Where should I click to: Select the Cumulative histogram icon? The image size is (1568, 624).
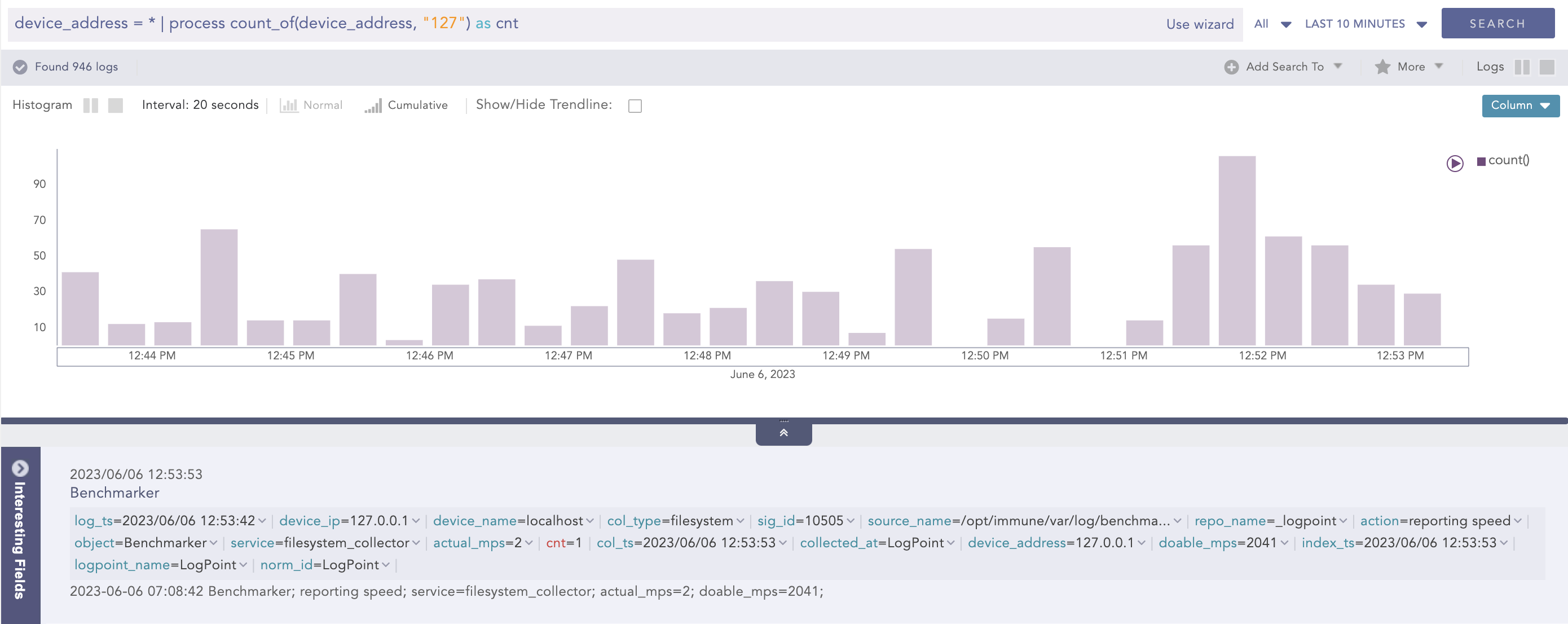pos(373,106)
